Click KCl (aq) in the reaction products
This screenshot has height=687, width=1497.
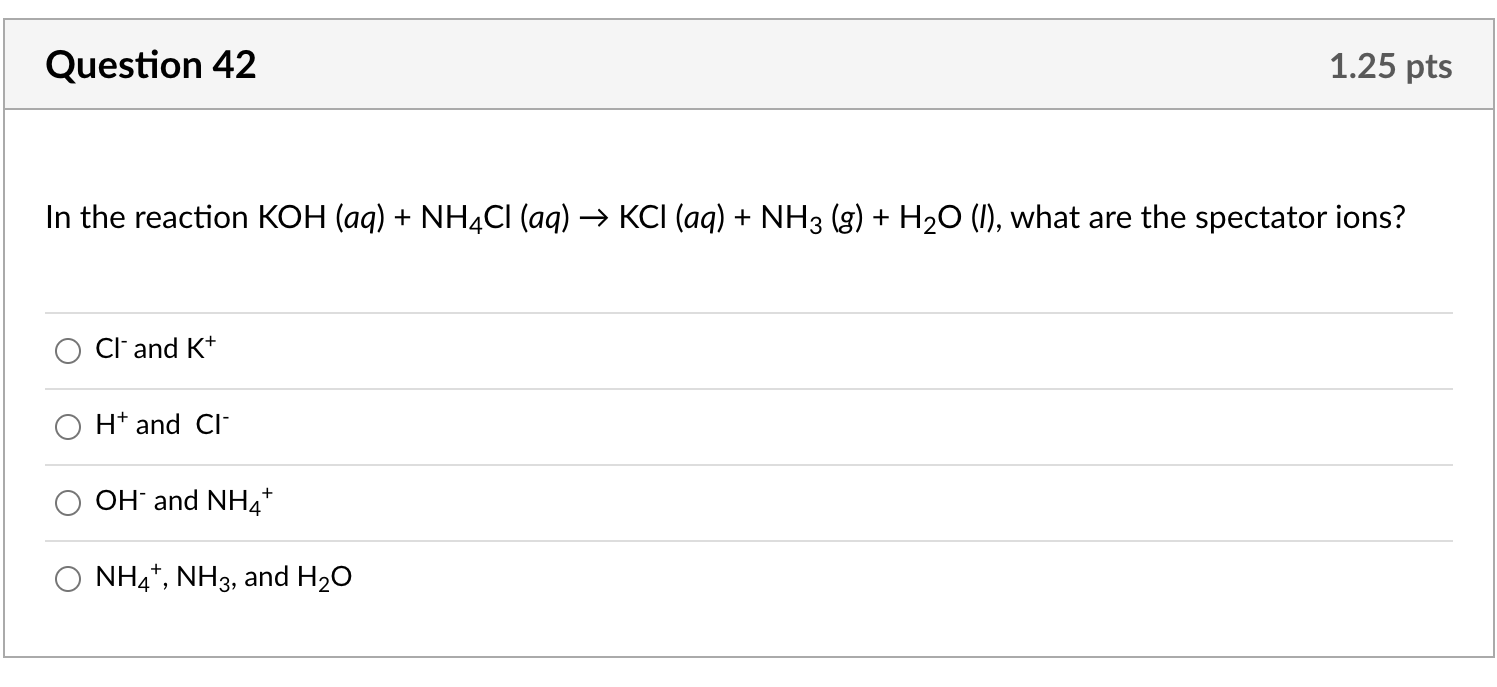point(672,218)
